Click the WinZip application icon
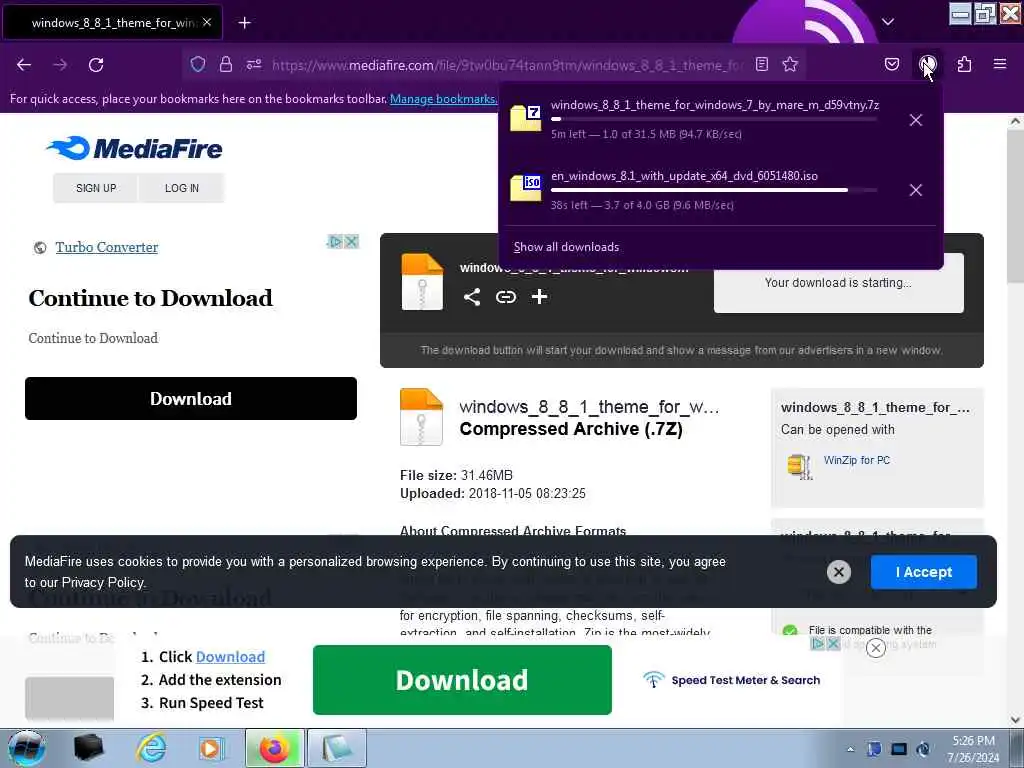 pos(800,466)
